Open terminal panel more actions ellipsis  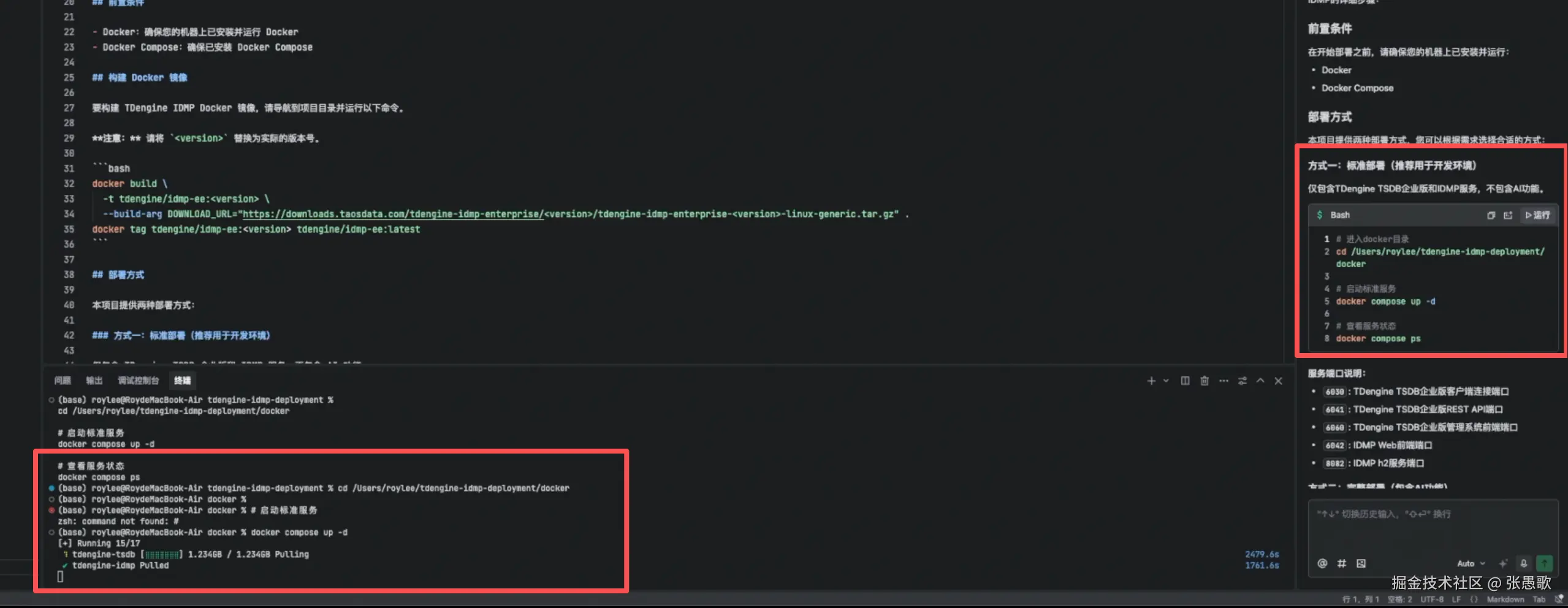pyautogui.click(x=1224, y=381)
